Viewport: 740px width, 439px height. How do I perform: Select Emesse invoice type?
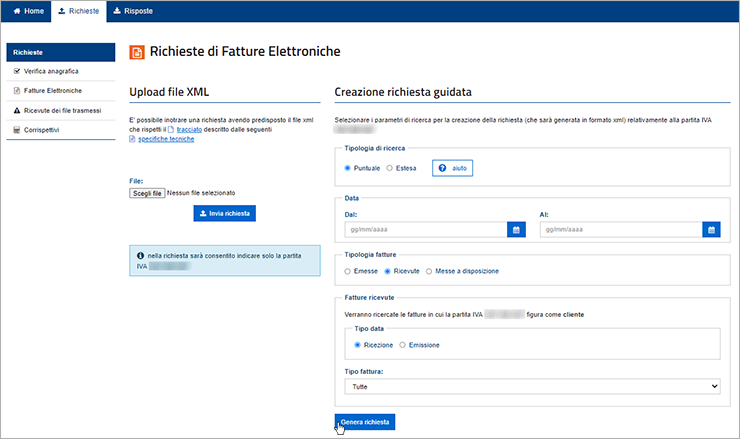(x=347, y=271)
